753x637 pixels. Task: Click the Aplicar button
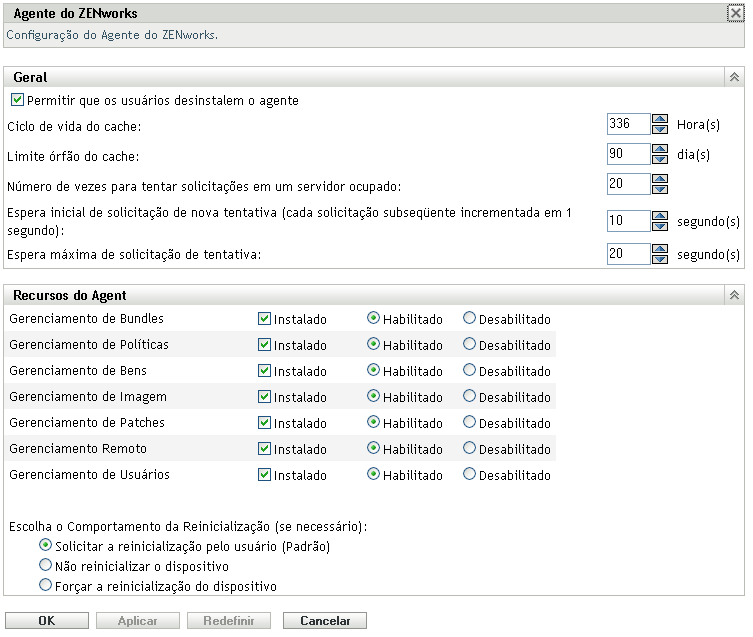138,620
